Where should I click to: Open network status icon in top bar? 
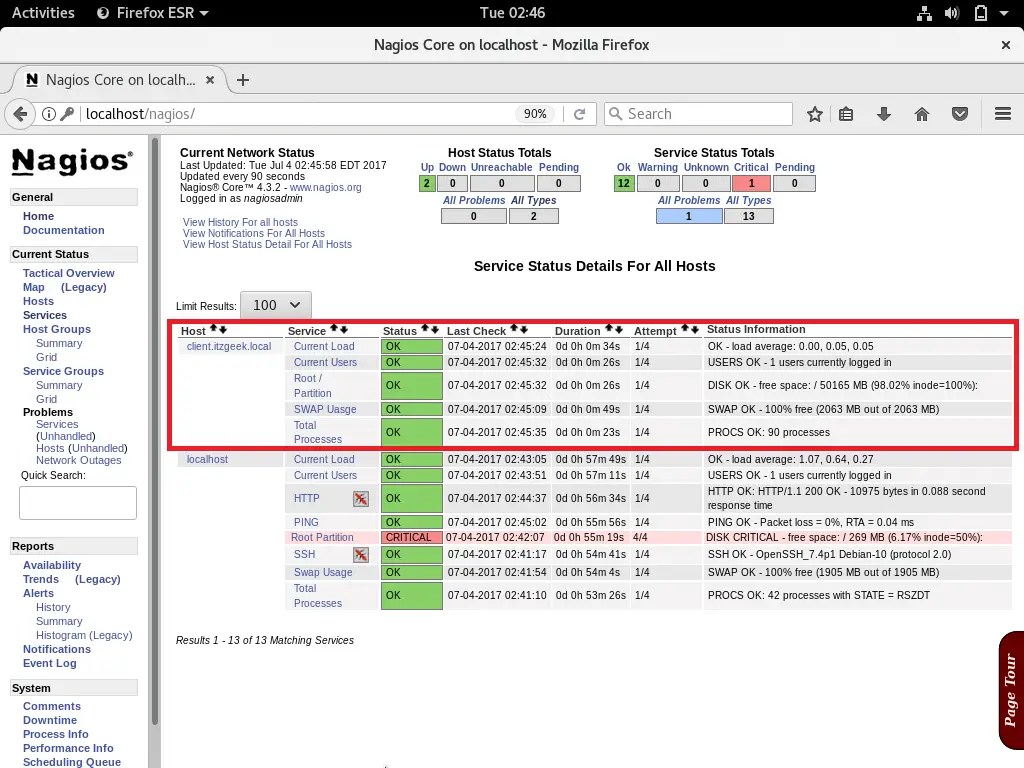click(924, 13)
